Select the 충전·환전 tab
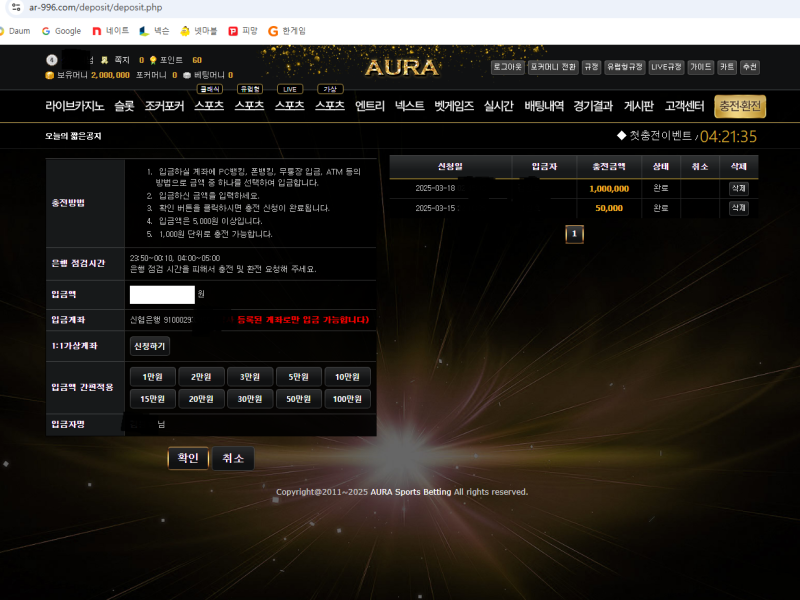The image size is (800, 600). point(740,106)
